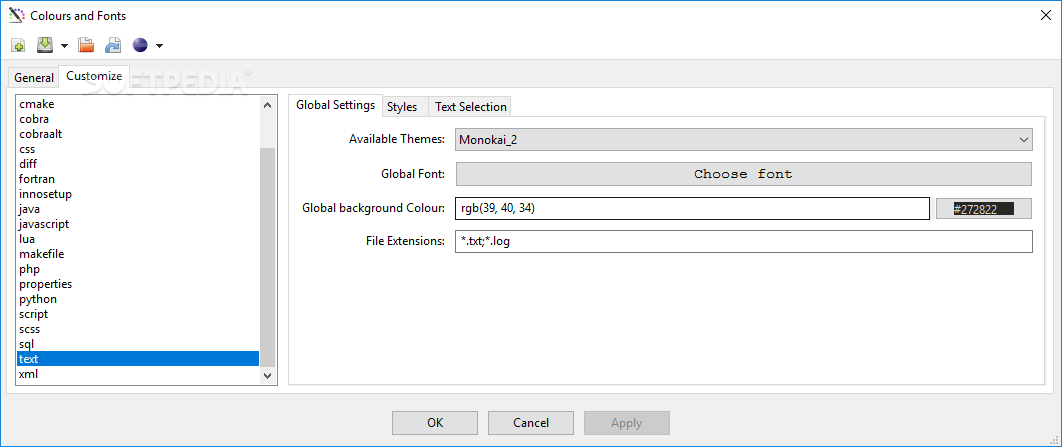Click into the Global background Colour text field
Screen dimensions: 1062x447
692,209
